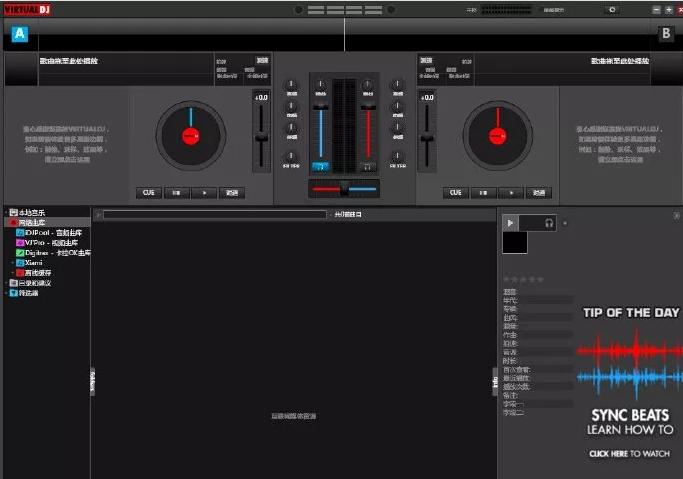Start playback on deck A
This screenshot has width=683, height=479.
pyautogui.click(x=204, y=193)
